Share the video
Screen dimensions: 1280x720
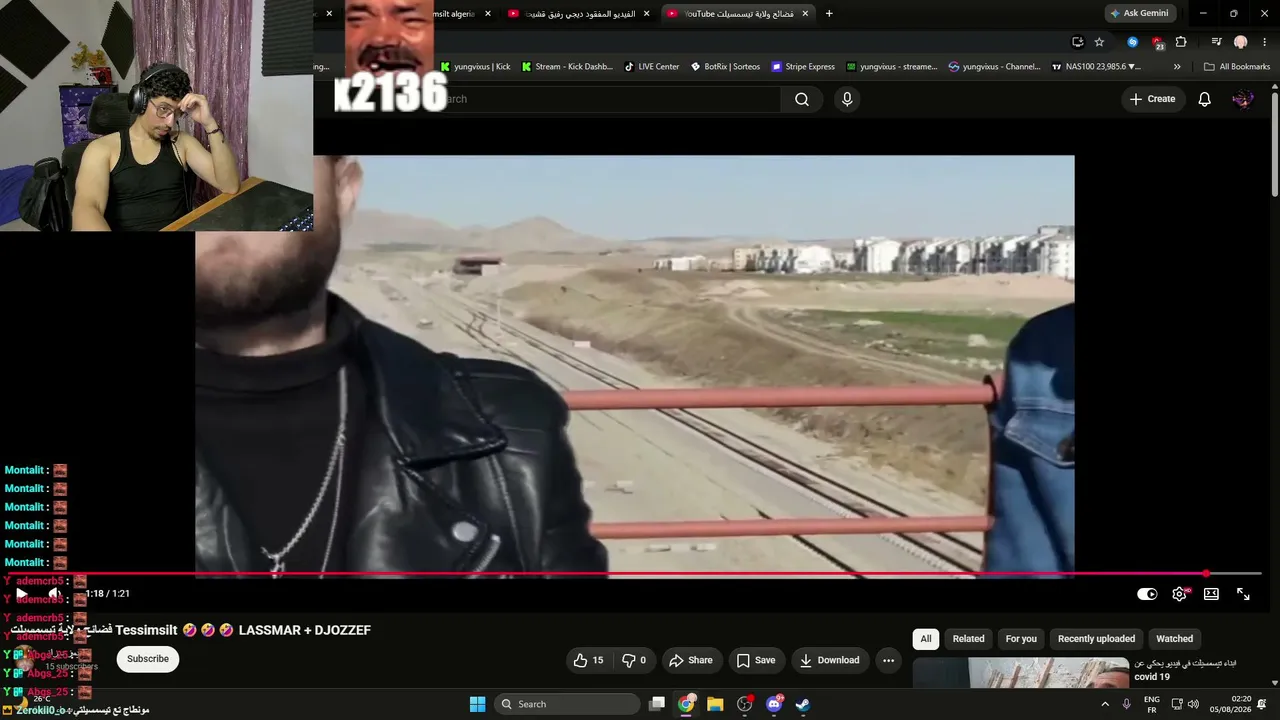click(x=691, y=660)
